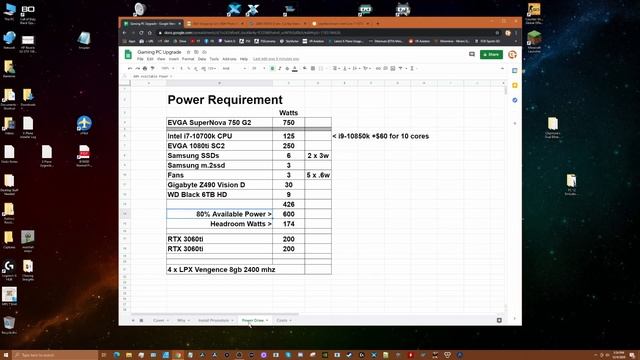This screenshot has height=360, width=640.
Task: Open the fill color picker
Action: (305, 68)
